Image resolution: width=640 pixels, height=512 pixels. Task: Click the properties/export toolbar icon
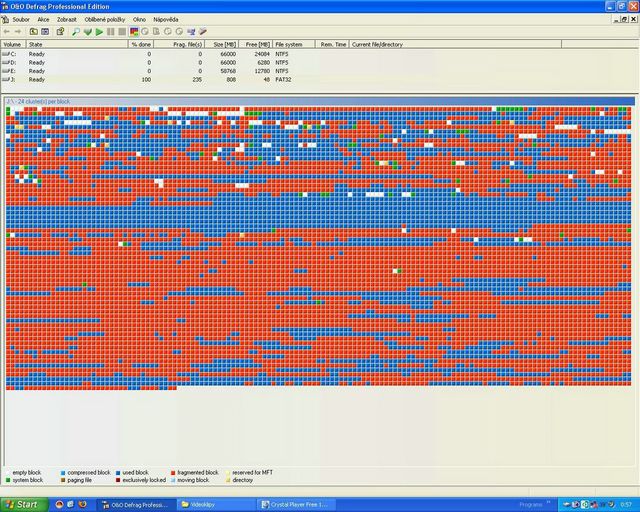pos(60,32)
